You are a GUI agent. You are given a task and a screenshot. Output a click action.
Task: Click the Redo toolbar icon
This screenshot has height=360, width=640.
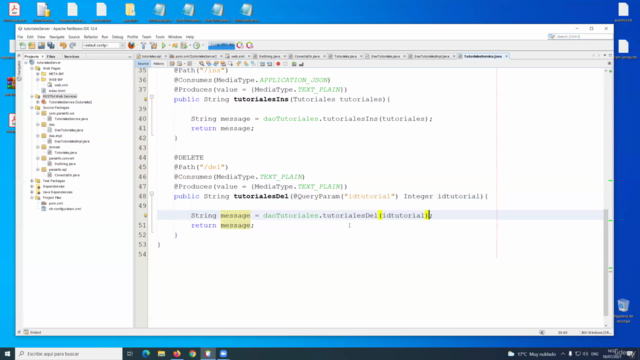click(73, 45)
